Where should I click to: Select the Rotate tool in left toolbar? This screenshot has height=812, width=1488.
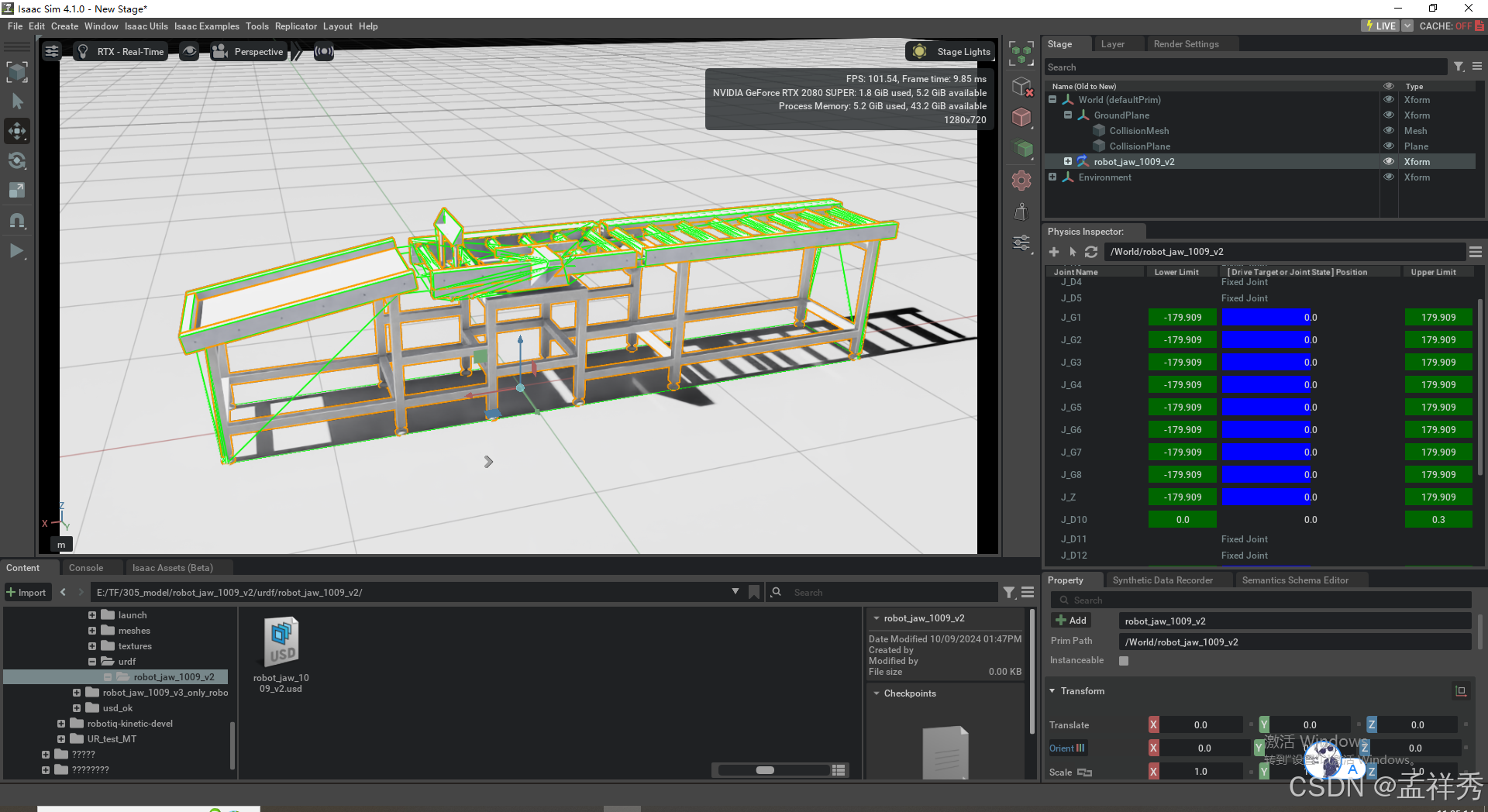click(x=17, y=160)
